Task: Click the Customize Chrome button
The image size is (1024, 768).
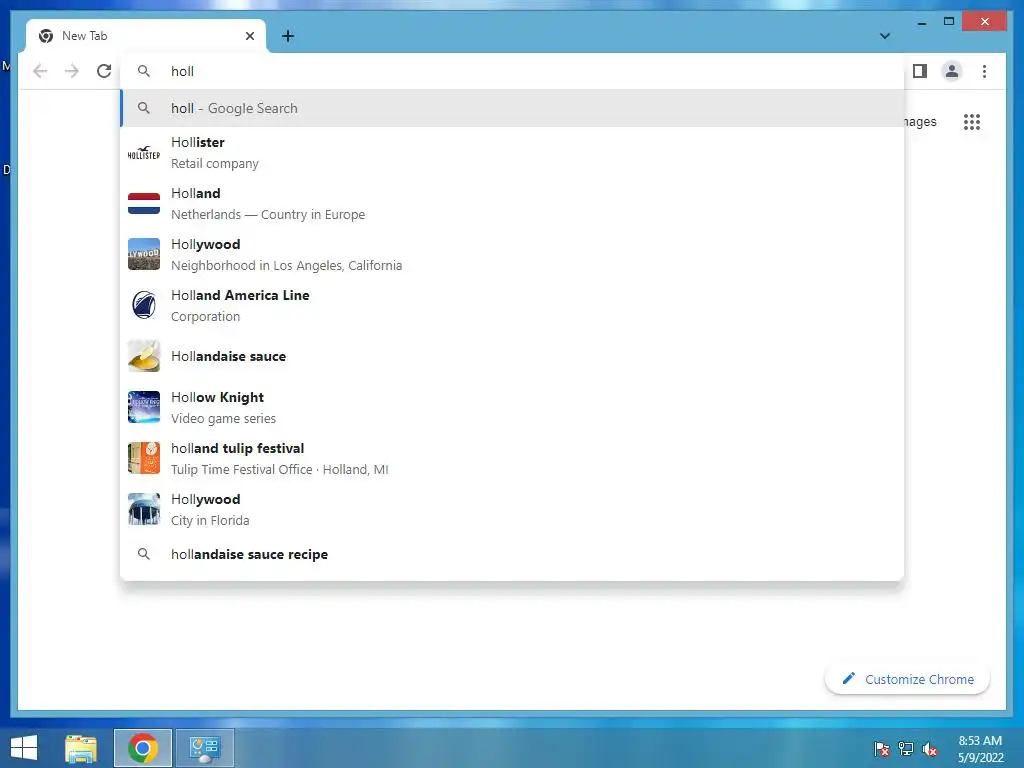Action: (907, 679)
